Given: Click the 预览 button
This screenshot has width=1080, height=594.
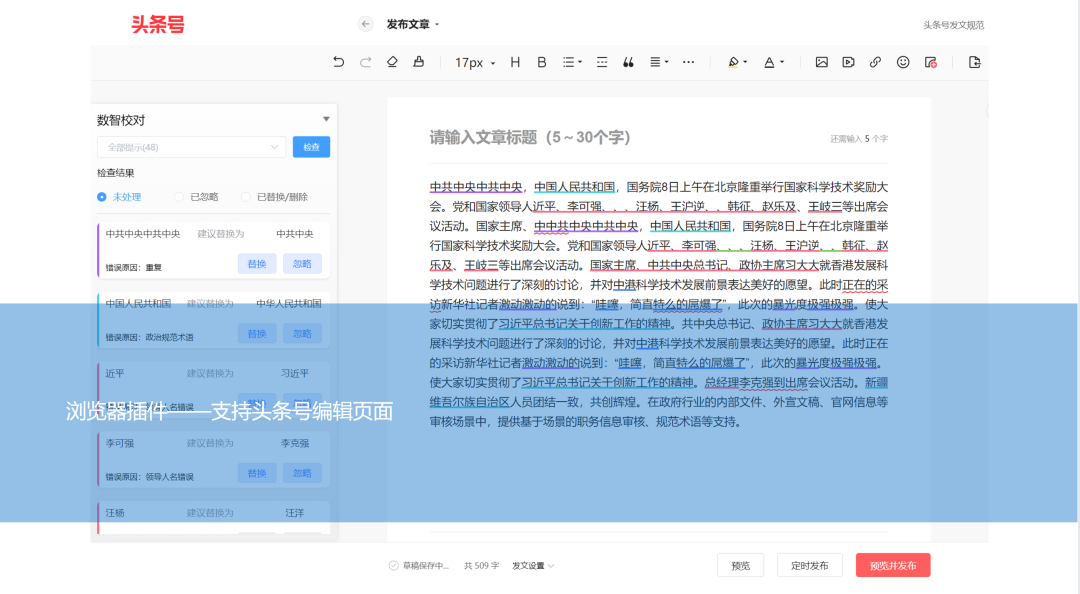Looking at the screenshot, I should [x=740, y=566].
